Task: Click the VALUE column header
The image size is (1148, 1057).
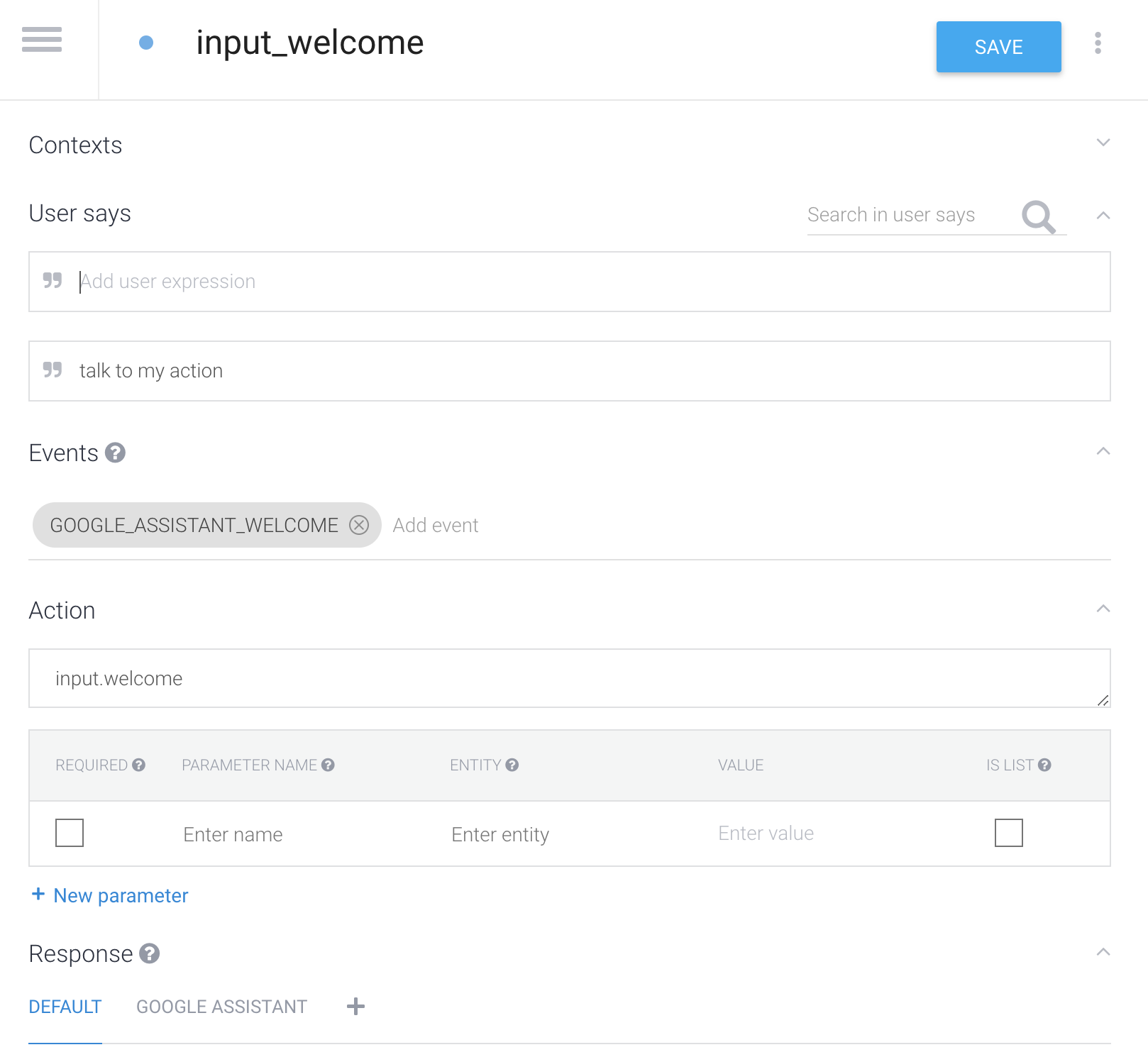Action: click(741, 765)
